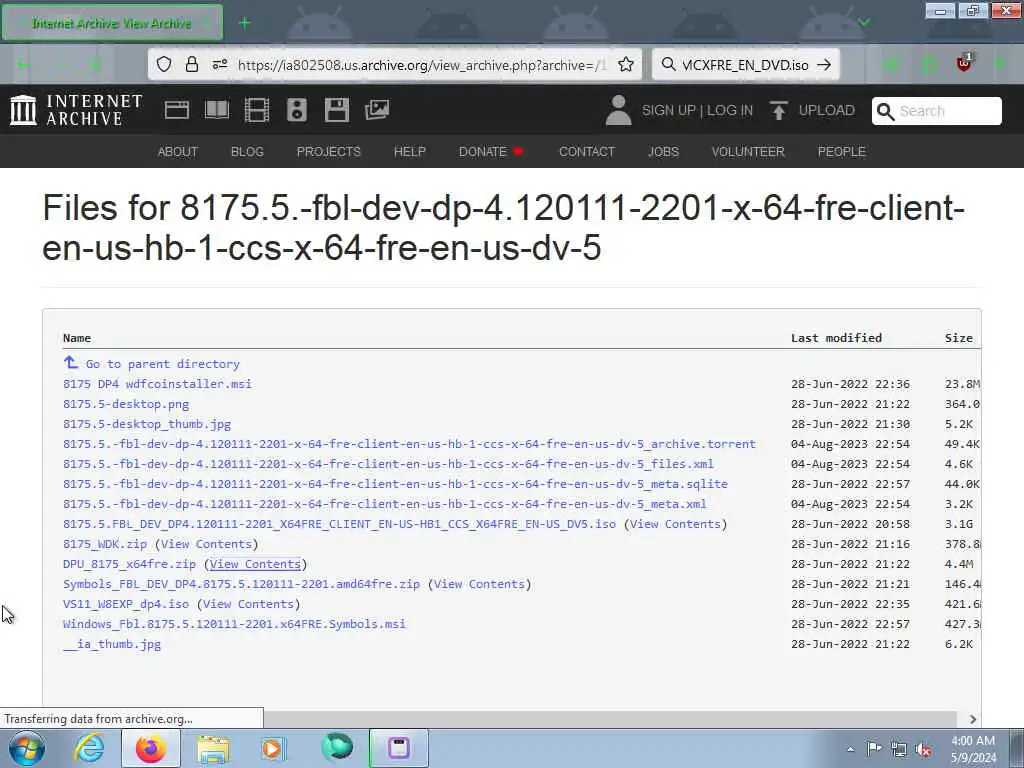
Task: Select the Internet Archive: View Archive tab
Action: [x=112, y=23]
